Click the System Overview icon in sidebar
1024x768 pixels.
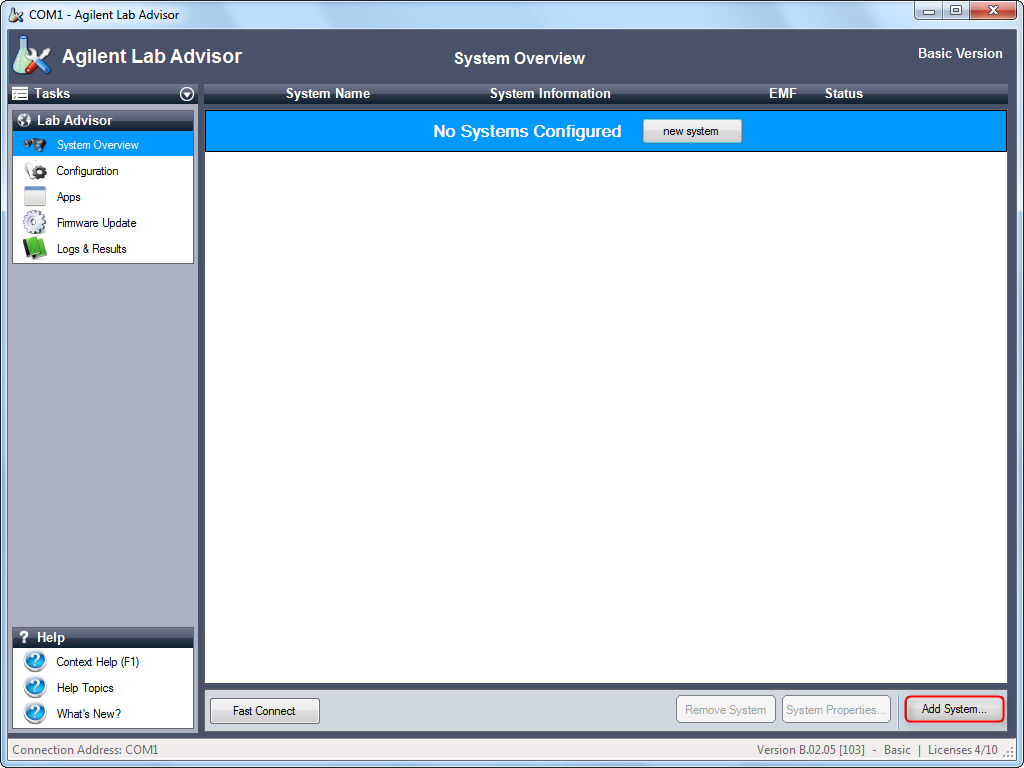coord(35,145)
